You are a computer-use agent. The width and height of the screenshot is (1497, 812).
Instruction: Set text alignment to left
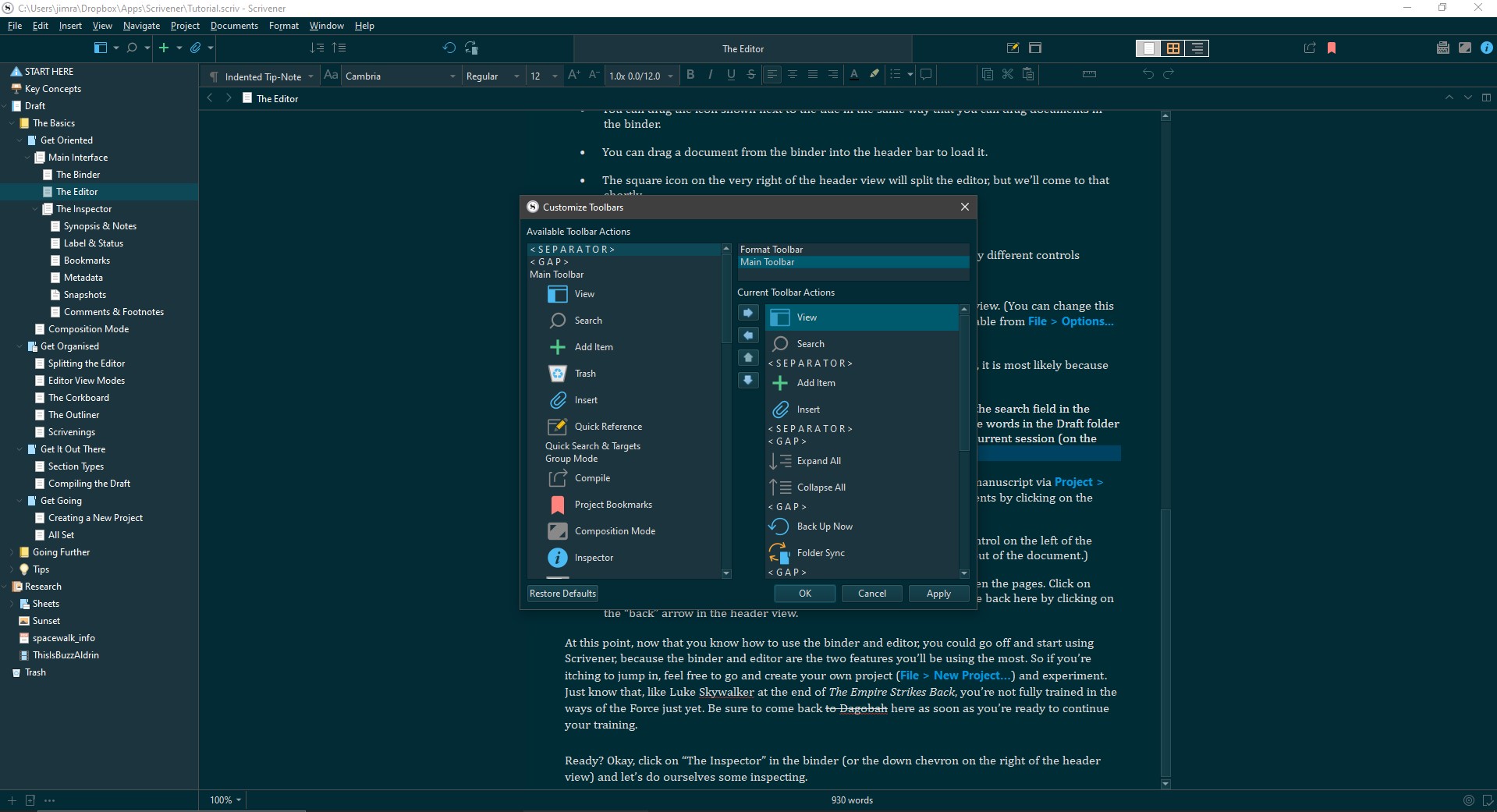pos(772,75)
